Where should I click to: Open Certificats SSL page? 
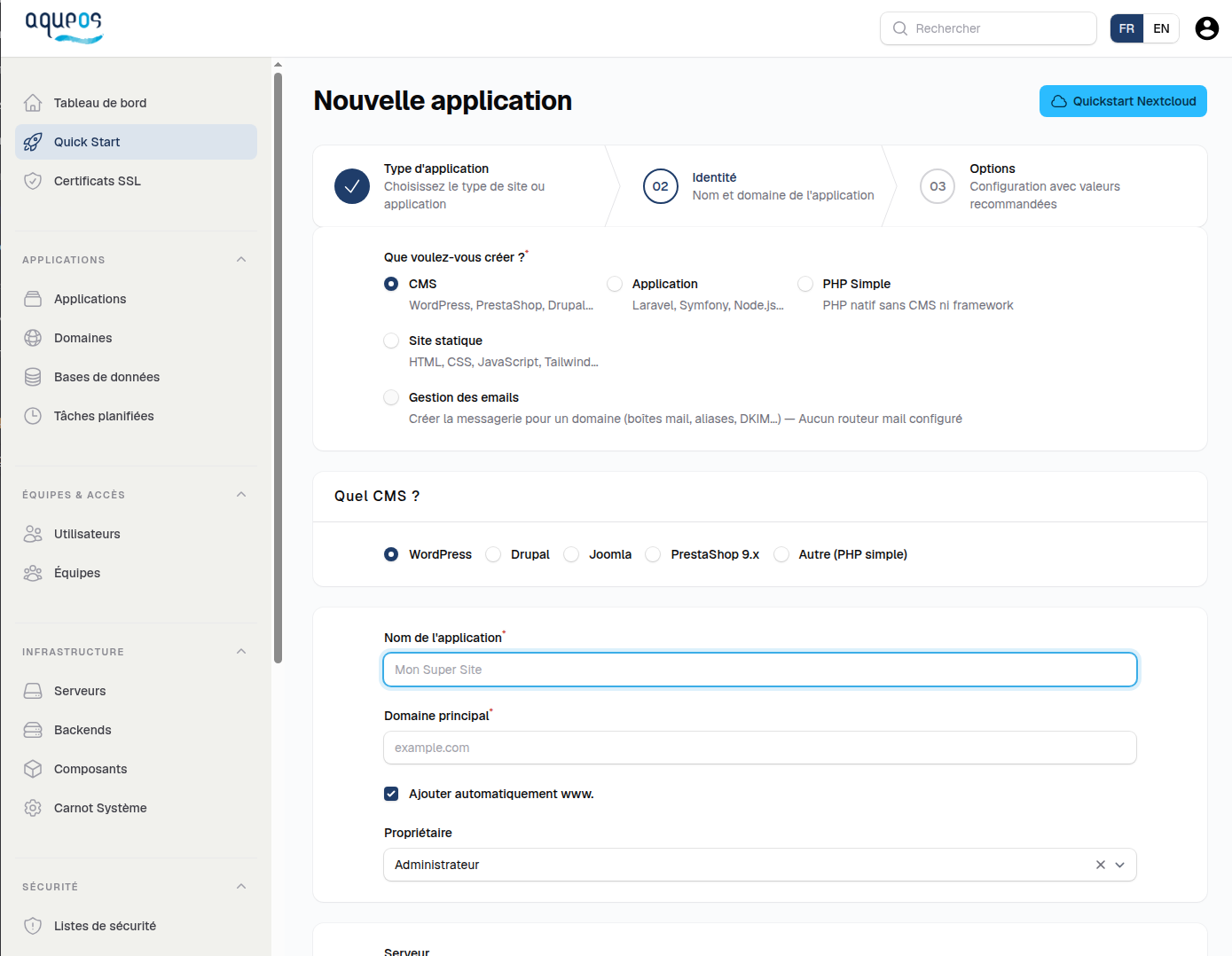(x=136, y=181)
